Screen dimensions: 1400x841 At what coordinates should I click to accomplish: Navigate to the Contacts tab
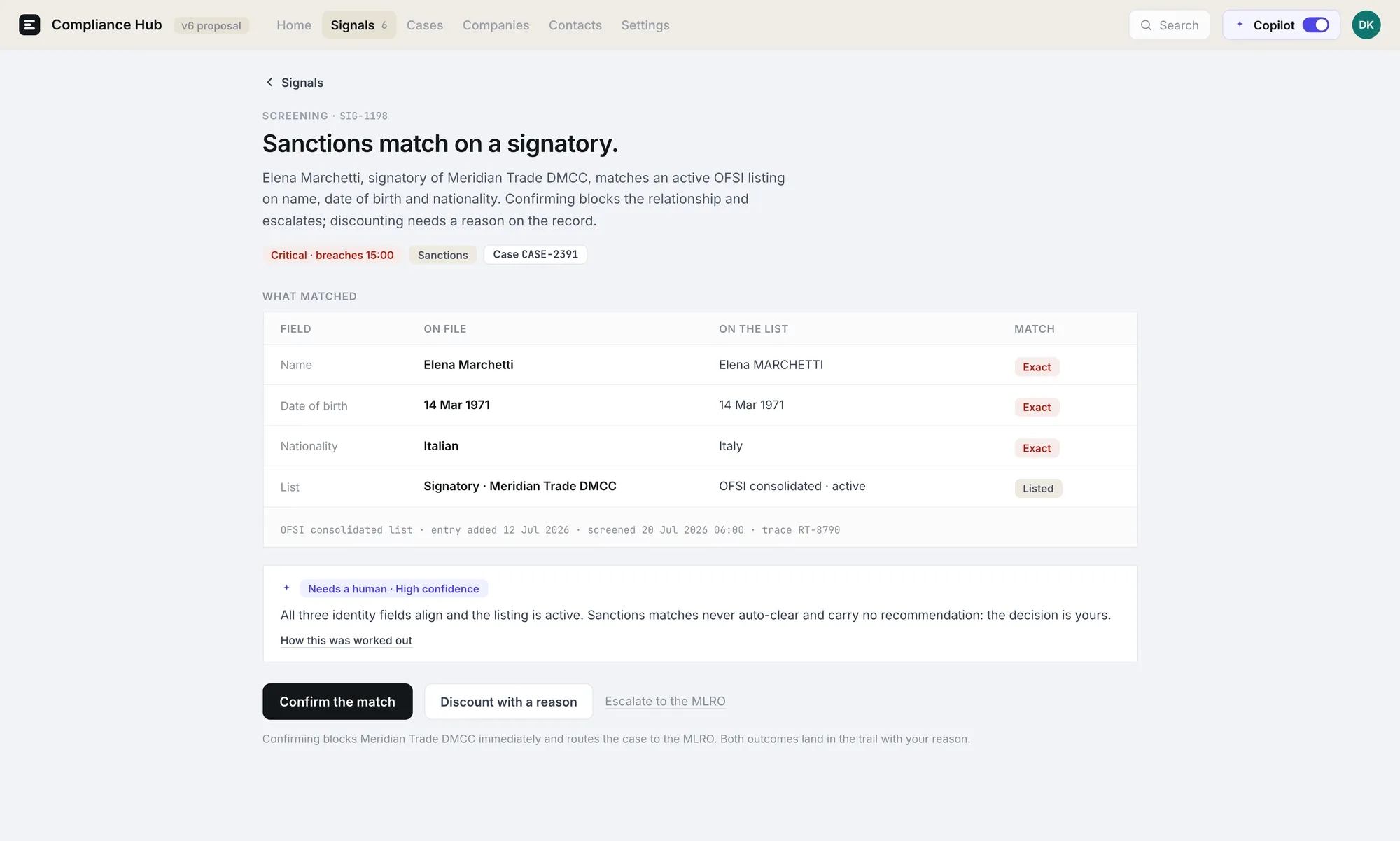tap(575, 25)
